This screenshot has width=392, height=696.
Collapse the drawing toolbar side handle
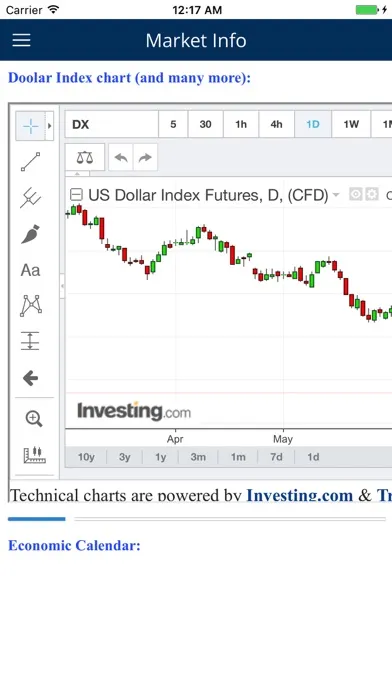62,286
